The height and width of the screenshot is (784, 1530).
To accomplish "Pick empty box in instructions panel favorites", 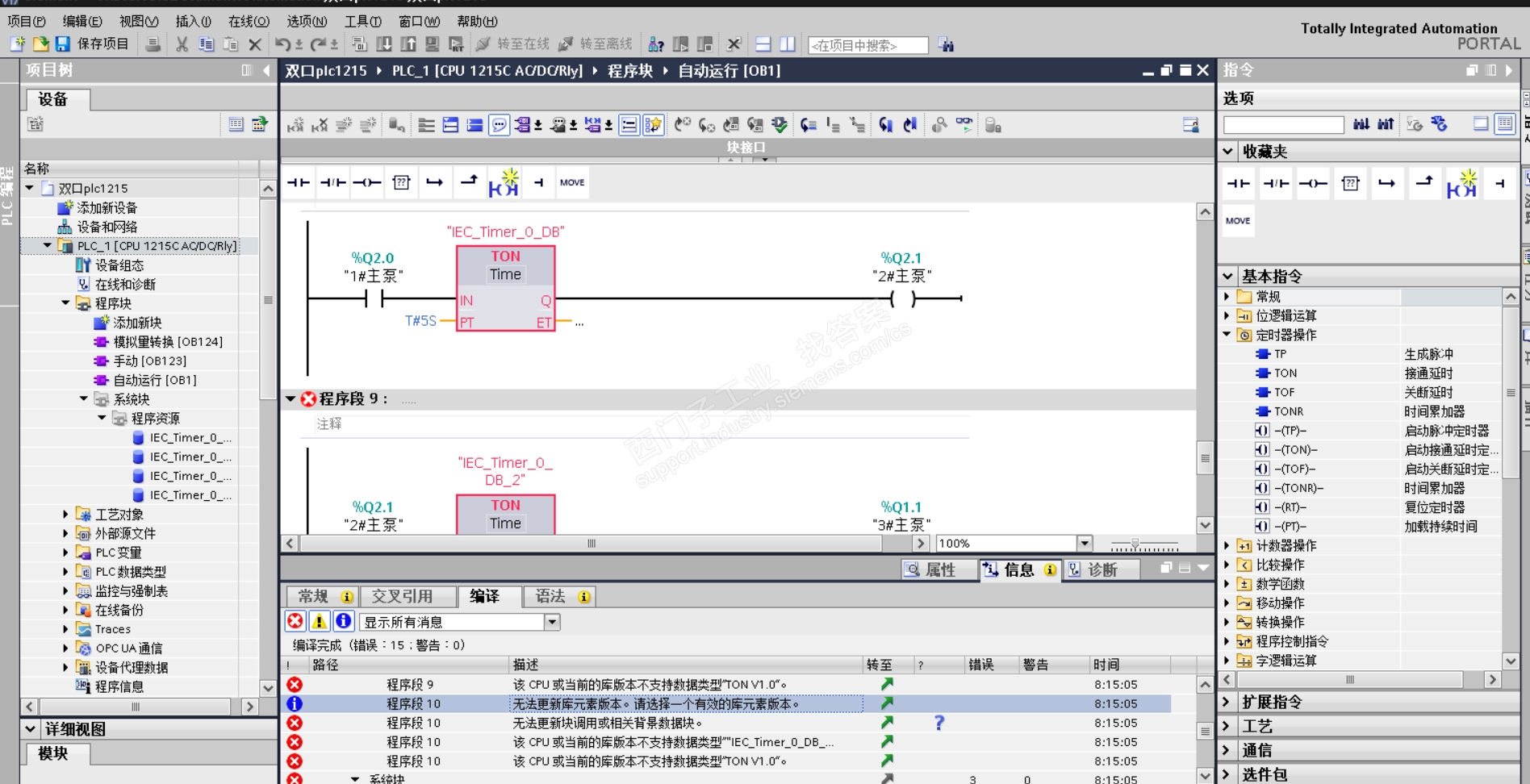I will click(x=1350, y=184).
